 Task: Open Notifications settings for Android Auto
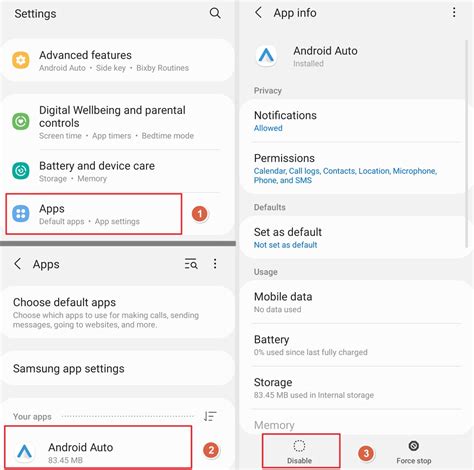tap(353, 121)
